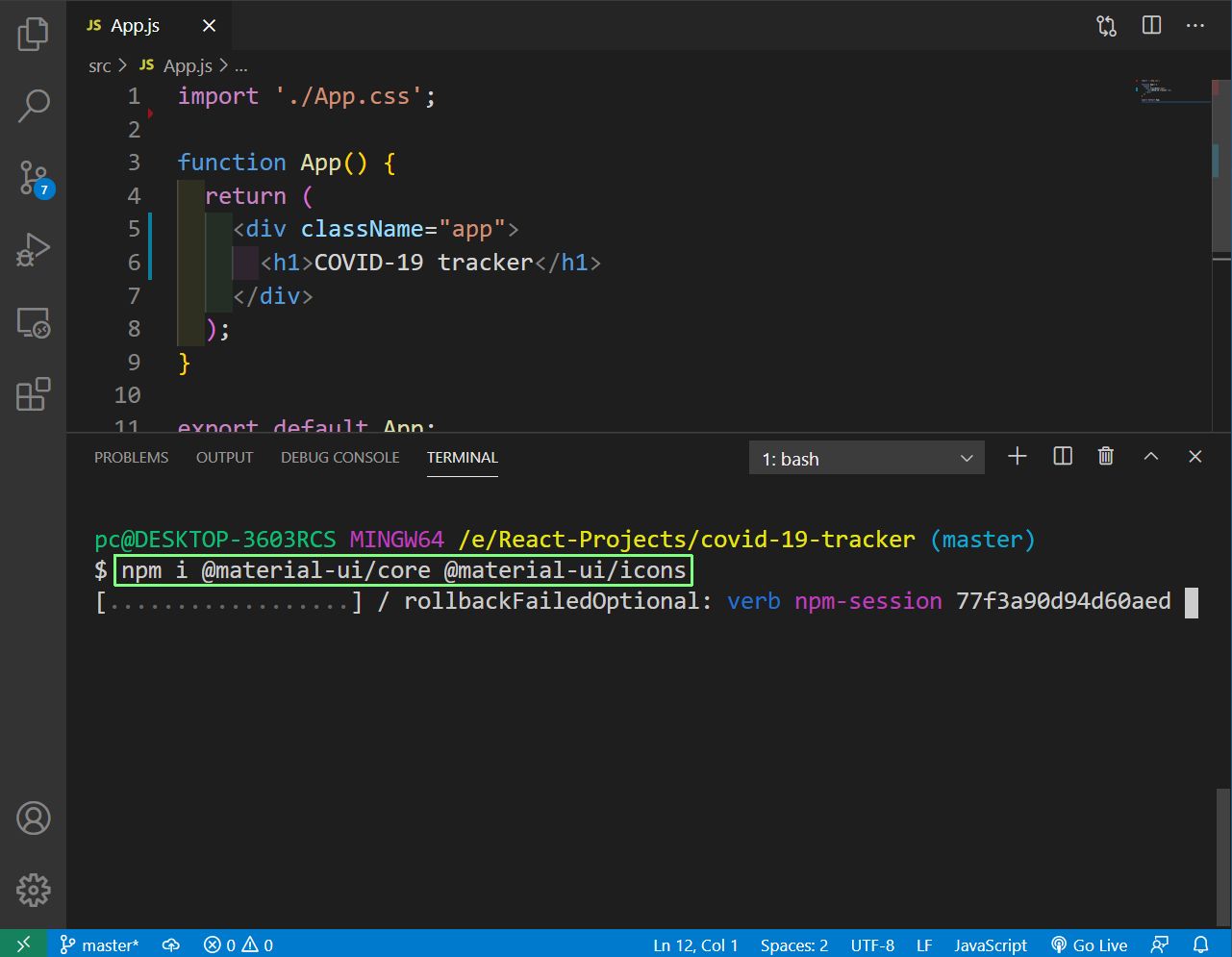1232x957 pixels.
Task: Open the Remote Explorer view
Action: pyautogui.click(x=33, y=322)
